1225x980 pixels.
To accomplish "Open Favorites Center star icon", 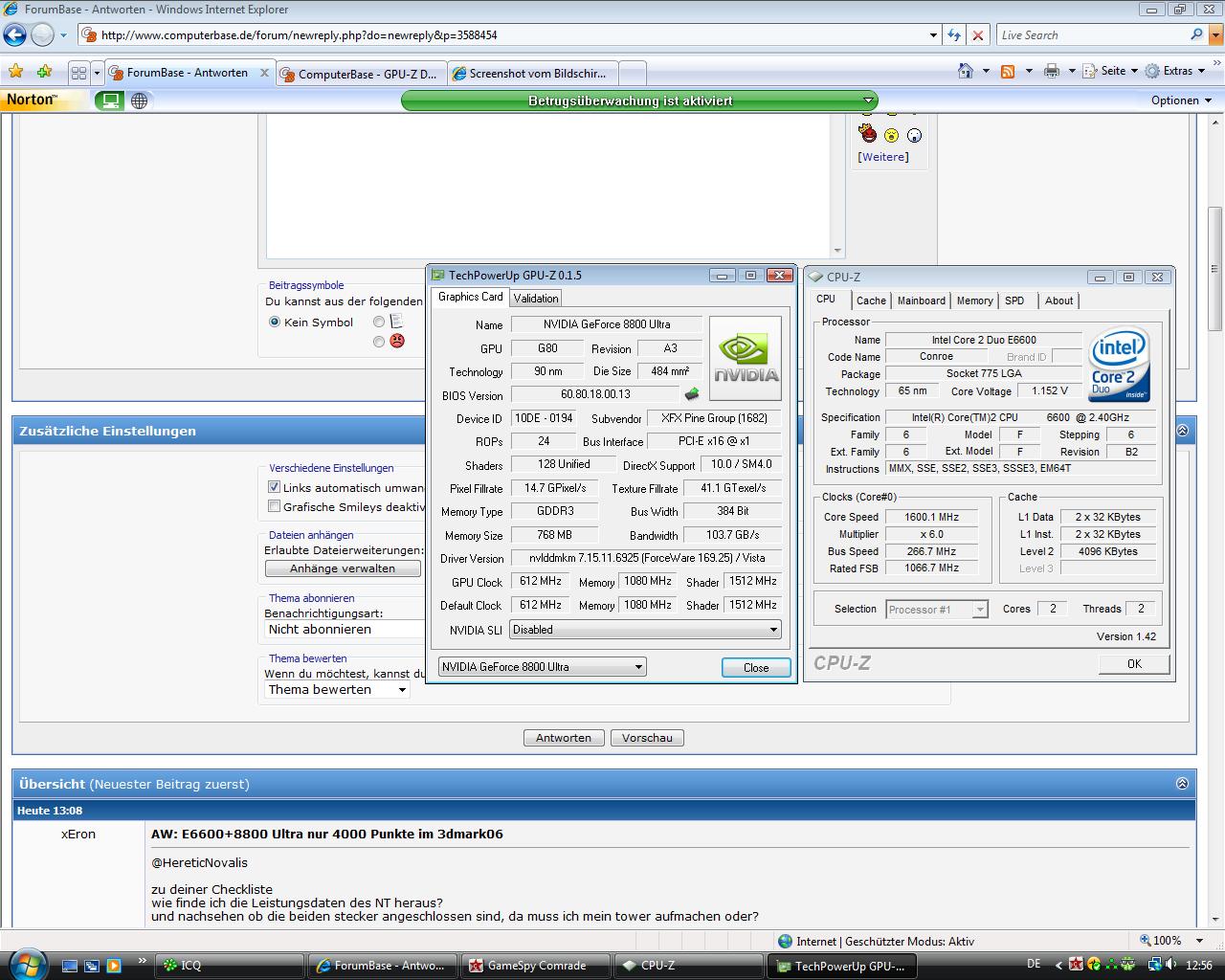I will pos(15,72).
